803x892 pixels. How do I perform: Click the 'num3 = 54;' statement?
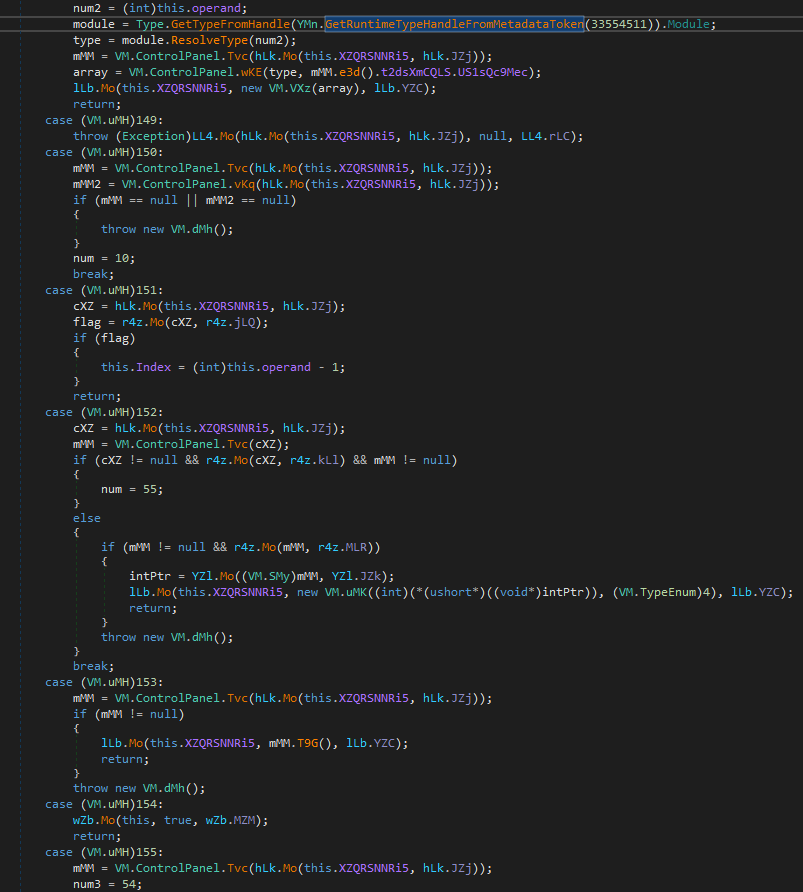107,884
